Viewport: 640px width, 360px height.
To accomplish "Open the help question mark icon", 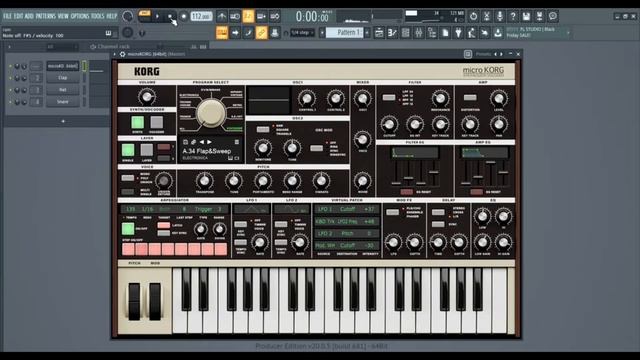I will click(x=513, y=16).
